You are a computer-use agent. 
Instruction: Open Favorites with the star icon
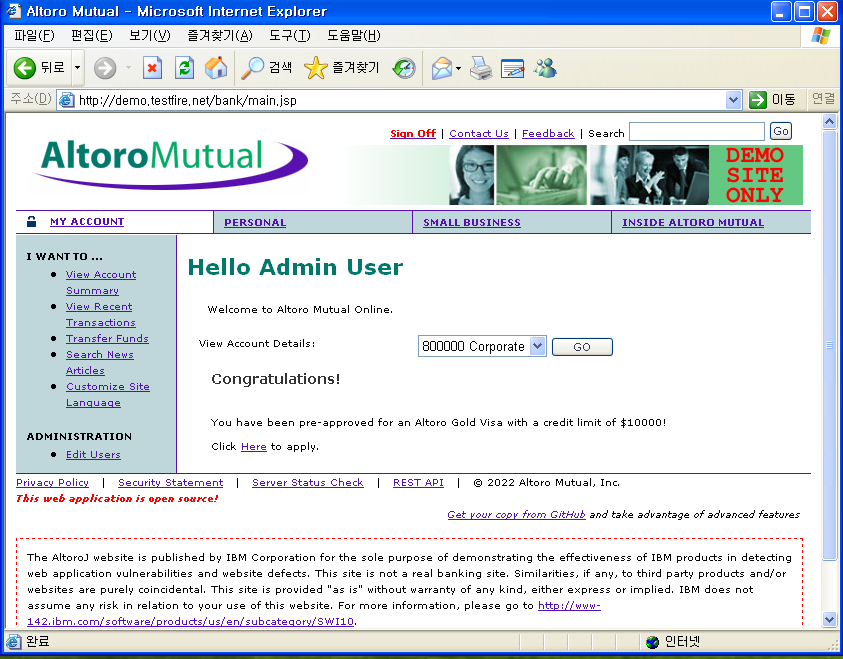(341, 68)
